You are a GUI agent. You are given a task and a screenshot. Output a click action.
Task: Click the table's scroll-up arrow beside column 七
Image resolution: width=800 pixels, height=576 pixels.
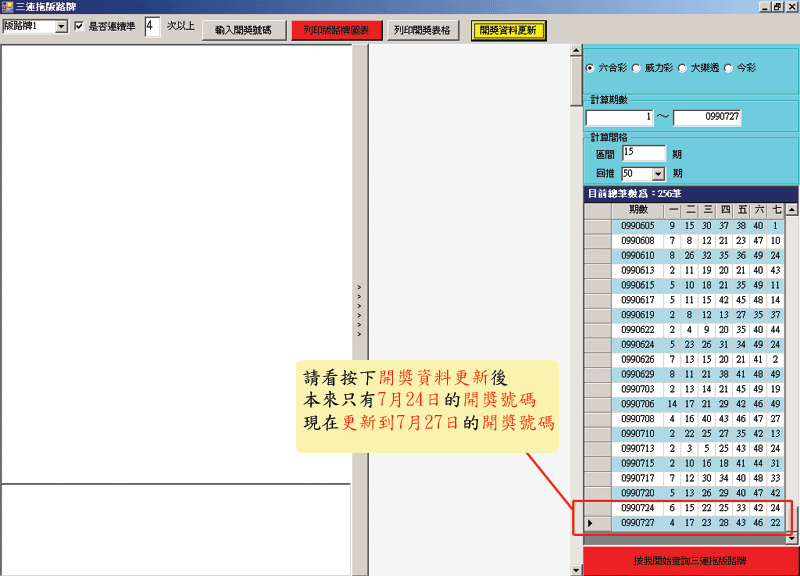click(x=791, y=210)
